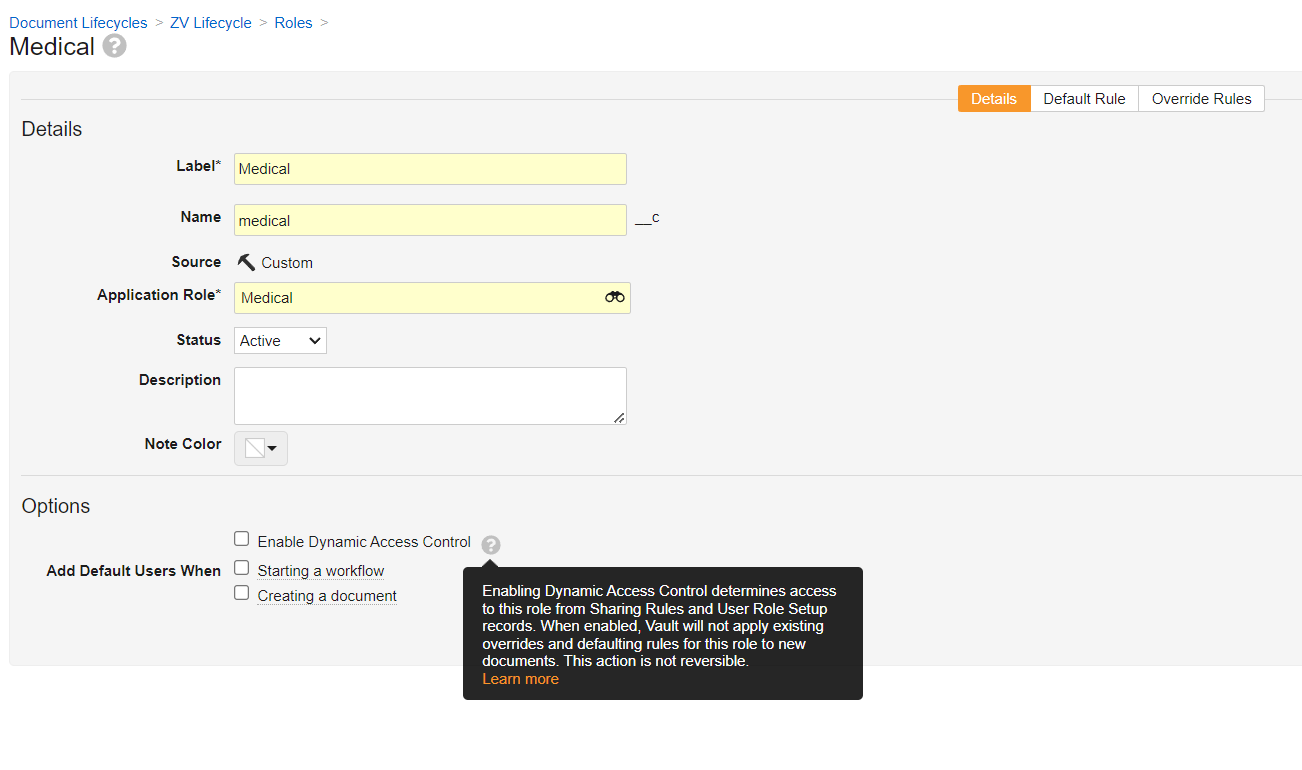Switch to the Default Rule tab

tap(1084, 99)
